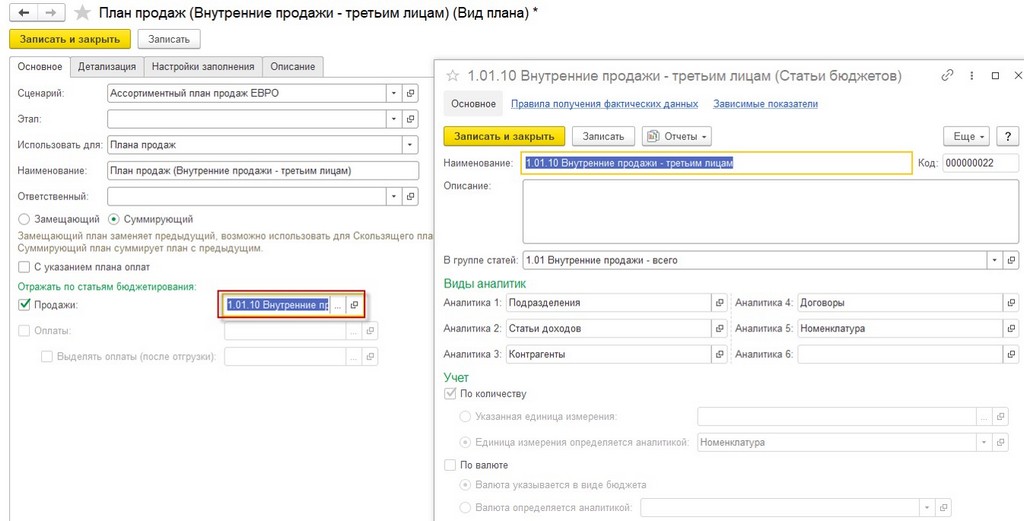Select Валюта определяется аналитикой radio
The height and width of the screenshot is (521, 1024).
(x=465, y=507)
